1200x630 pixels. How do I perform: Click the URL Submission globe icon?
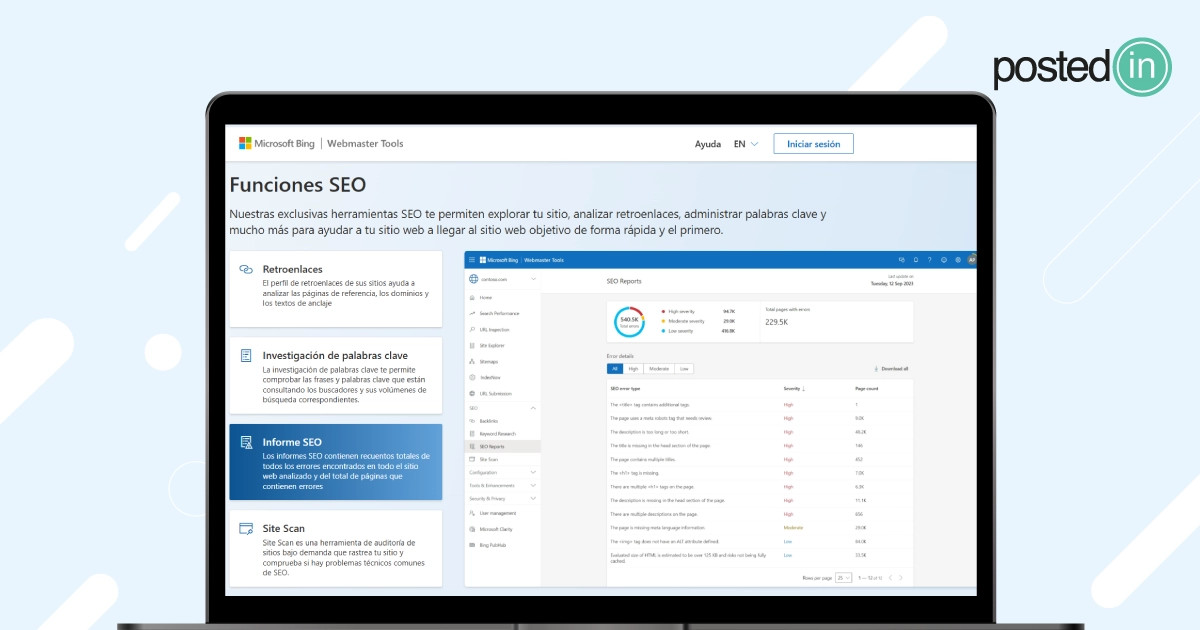472,393
